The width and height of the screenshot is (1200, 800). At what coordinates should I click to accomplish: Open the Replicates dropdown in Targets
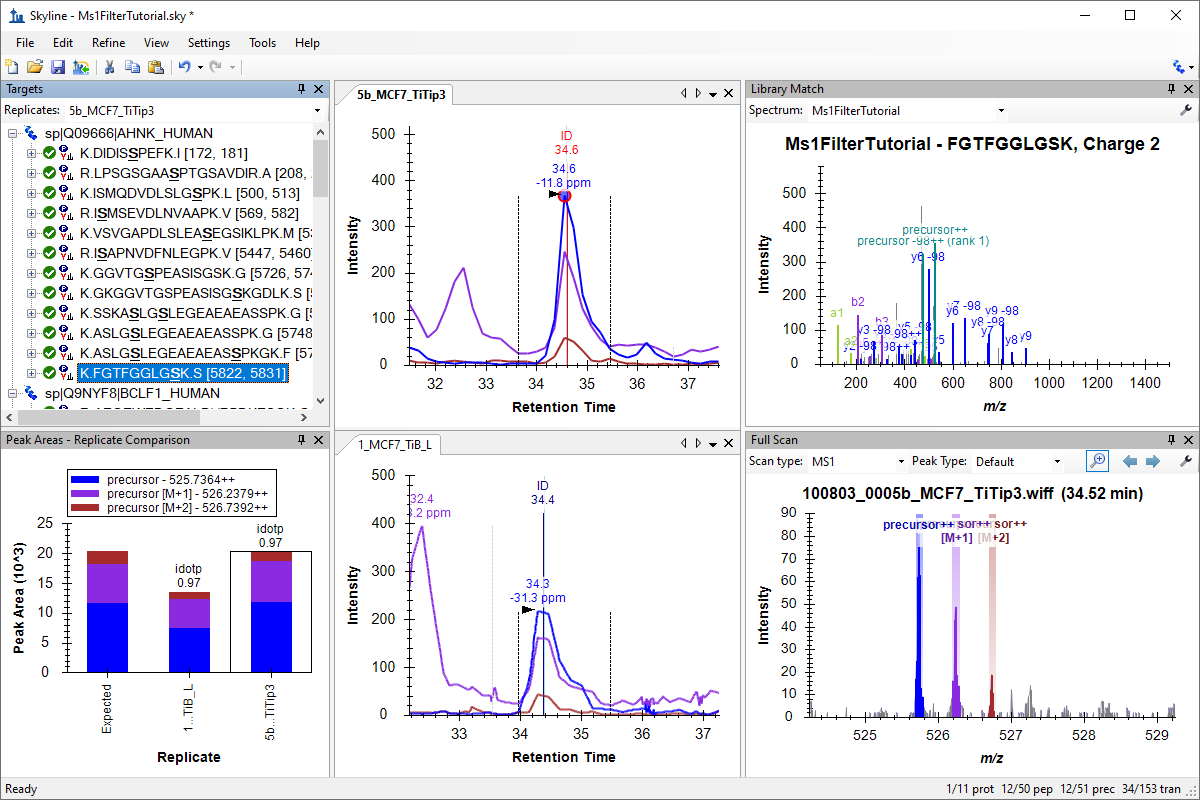tap(317, 111)
